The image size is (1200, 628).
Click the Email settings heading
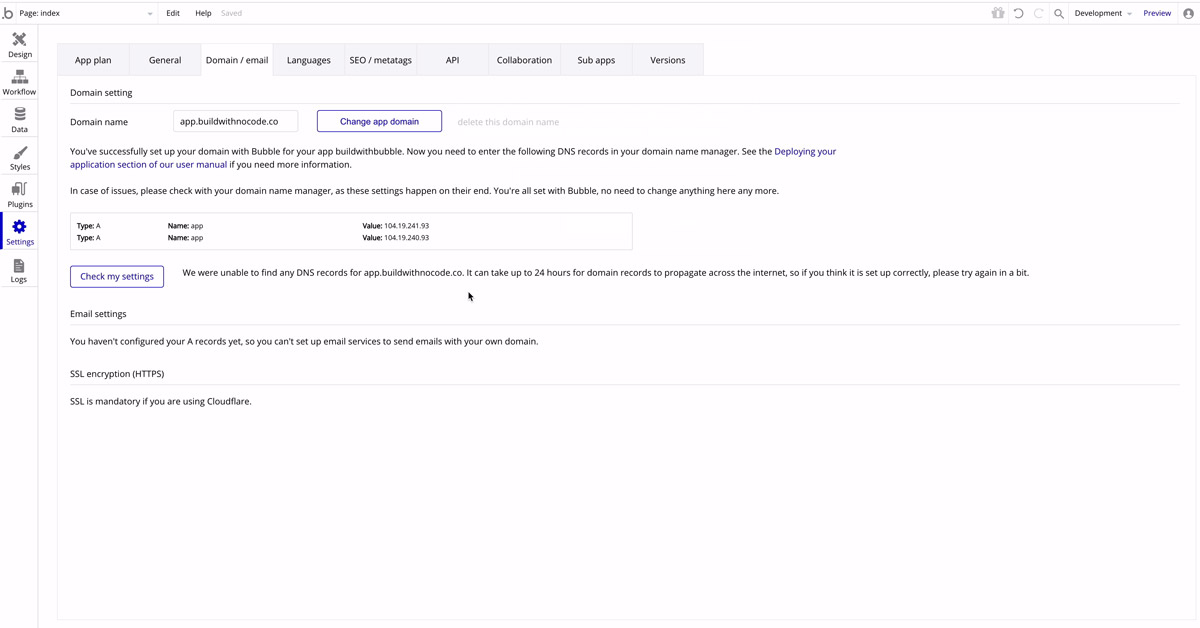click(x=98, y=314)
